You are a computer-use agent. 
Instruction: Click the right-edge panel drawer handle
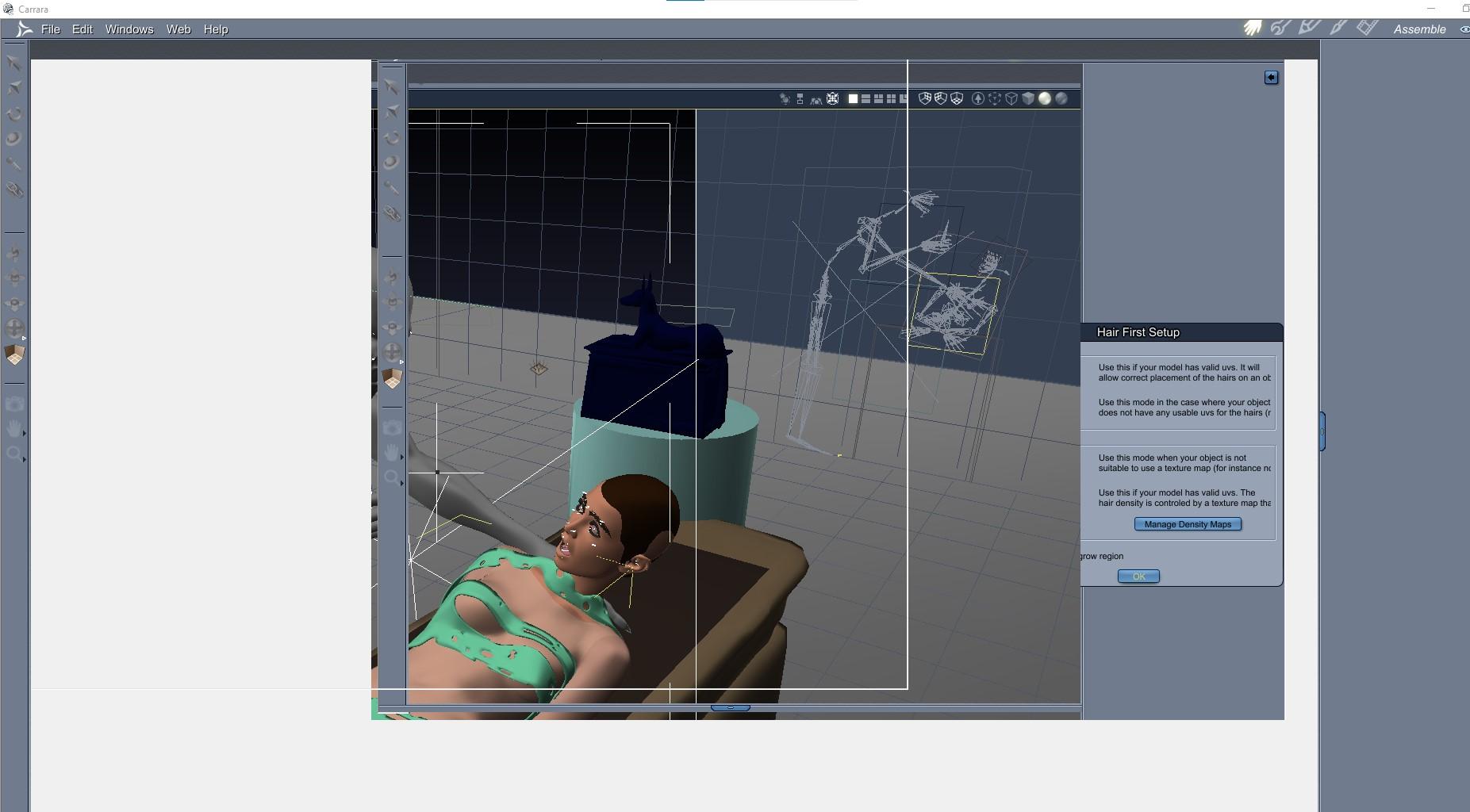pos(1322,431)
